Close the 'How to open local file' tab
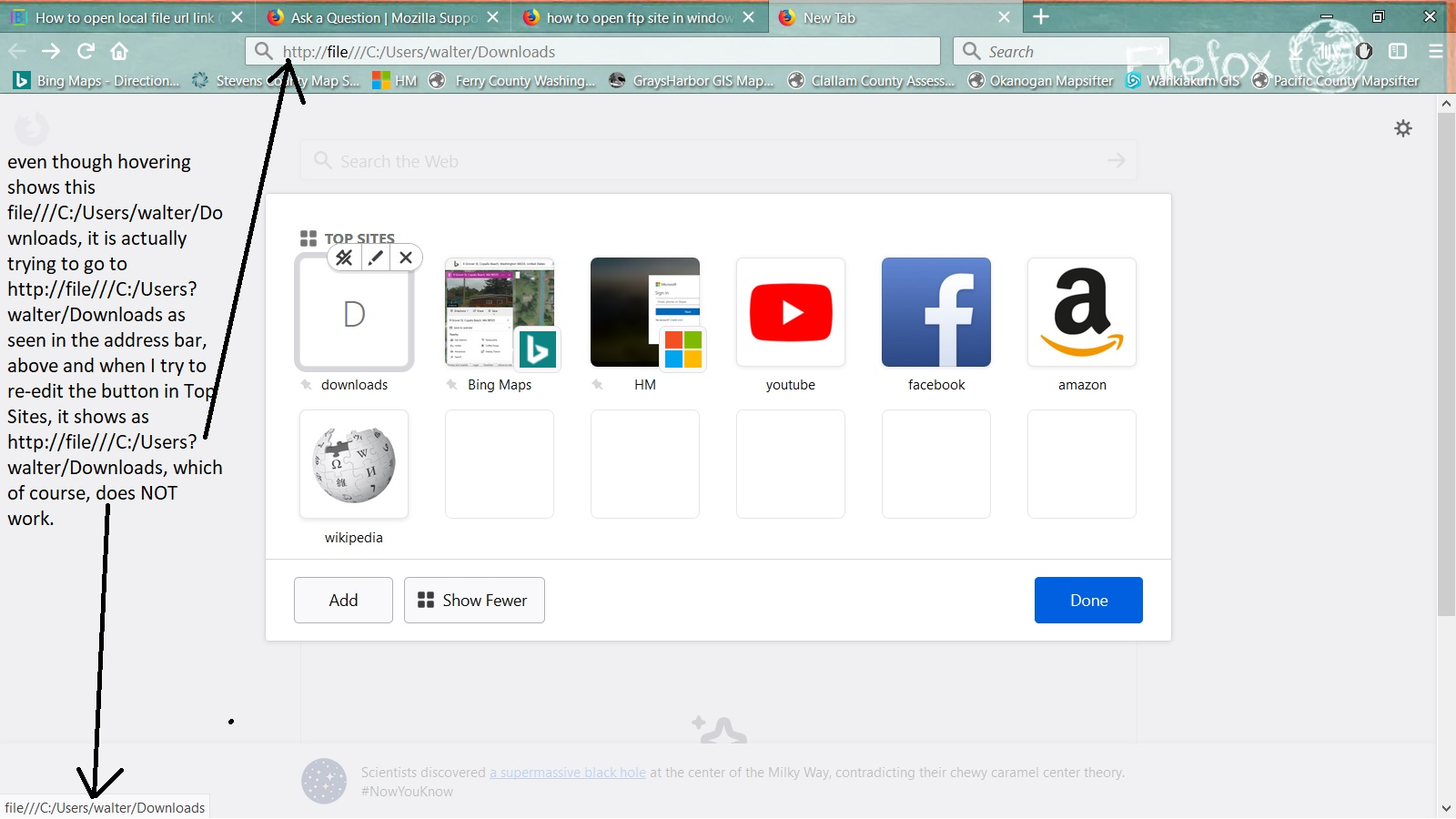This screenshot has height=819, width=1456. [x=237, y=17]
